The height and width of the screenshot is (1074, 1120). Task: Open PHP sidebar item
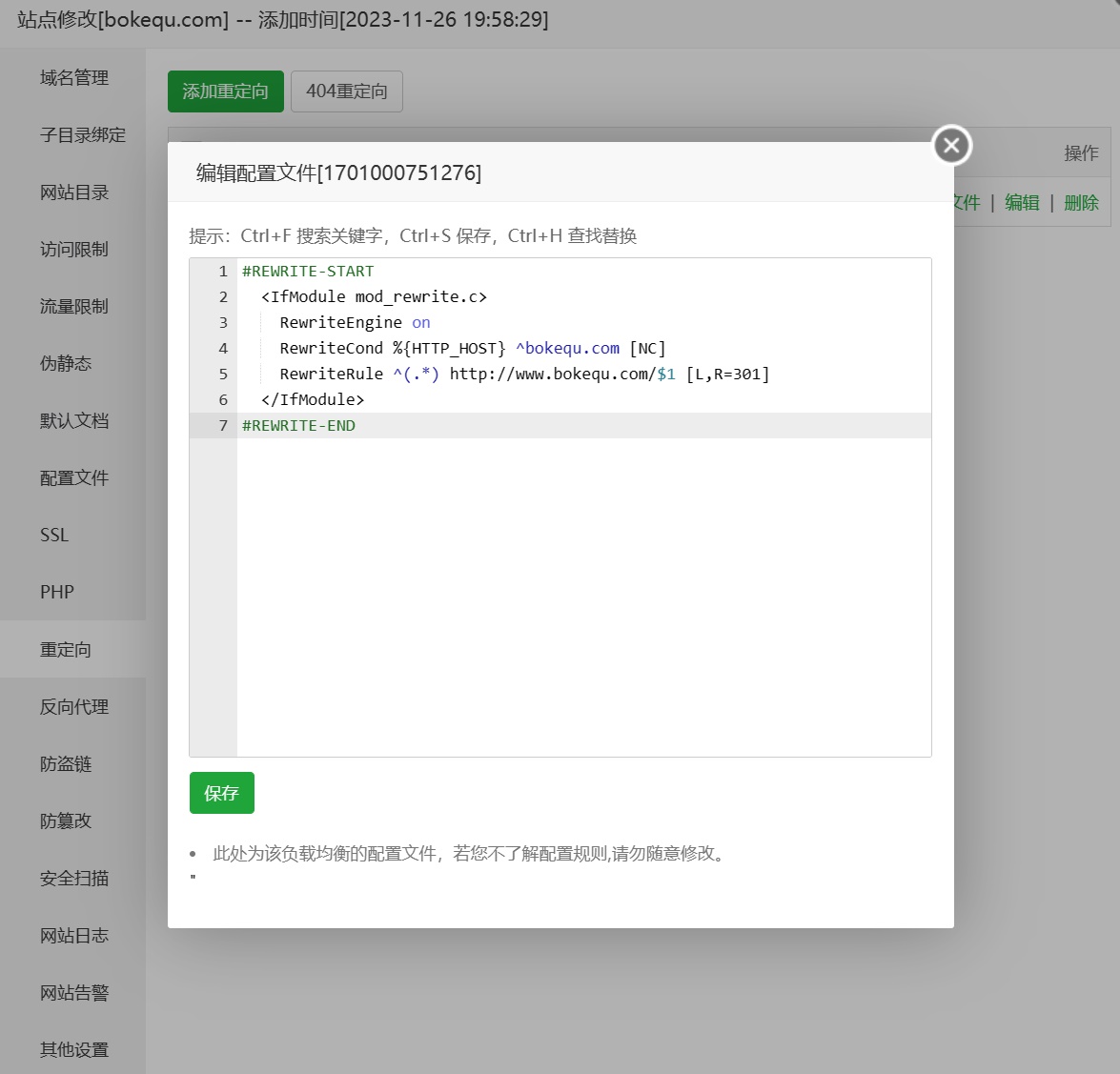tap(57, 592)
